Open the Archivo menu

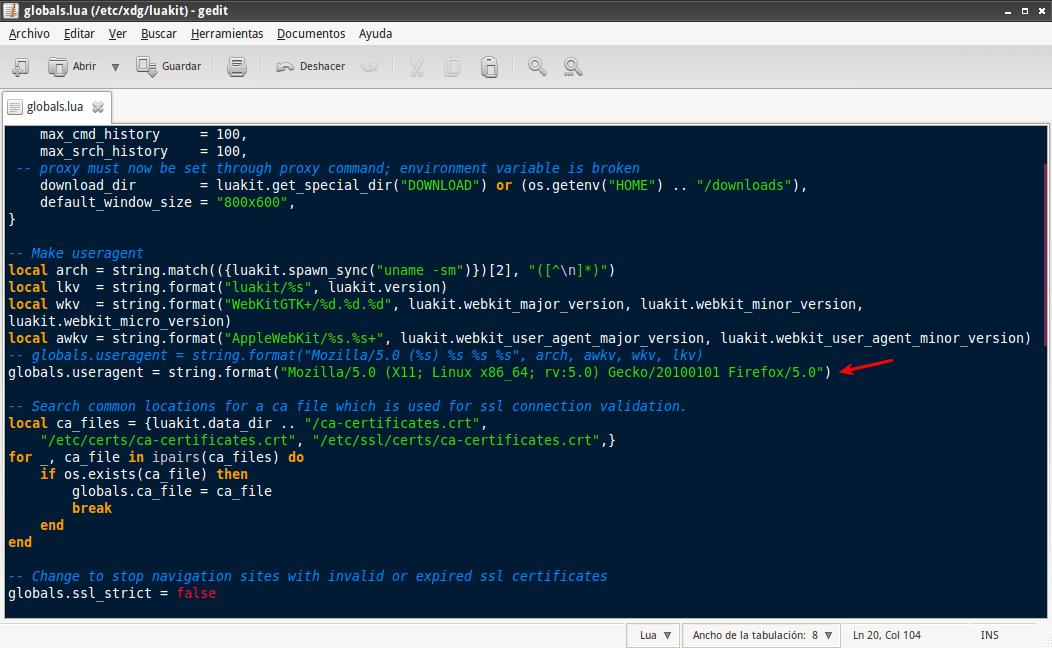[x=29, y=33]
